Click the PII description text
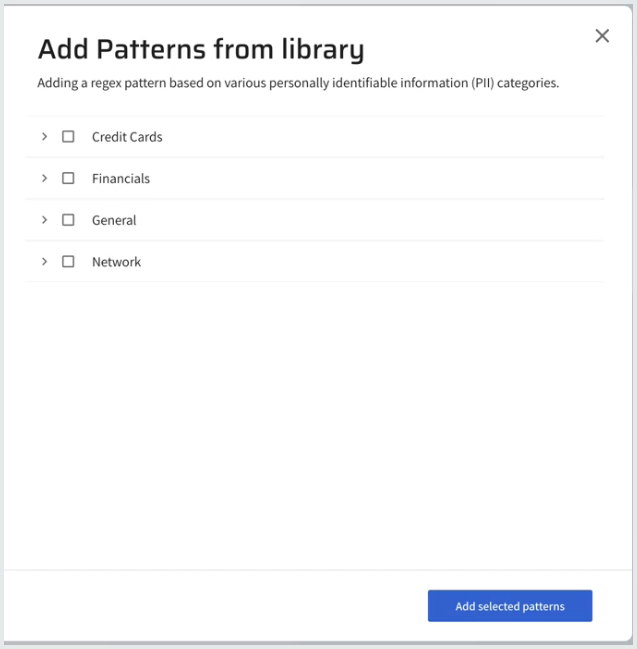637x649 pixels. (x=298, y=83)
